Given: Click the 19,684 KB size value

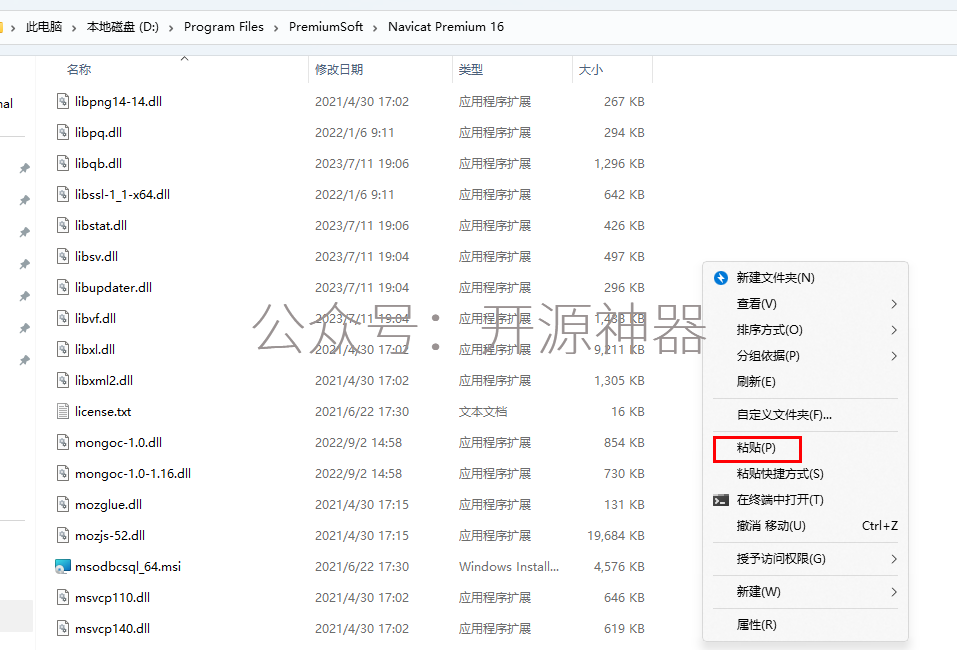Looking at the screenshot, I should click(x=616, y=536).
